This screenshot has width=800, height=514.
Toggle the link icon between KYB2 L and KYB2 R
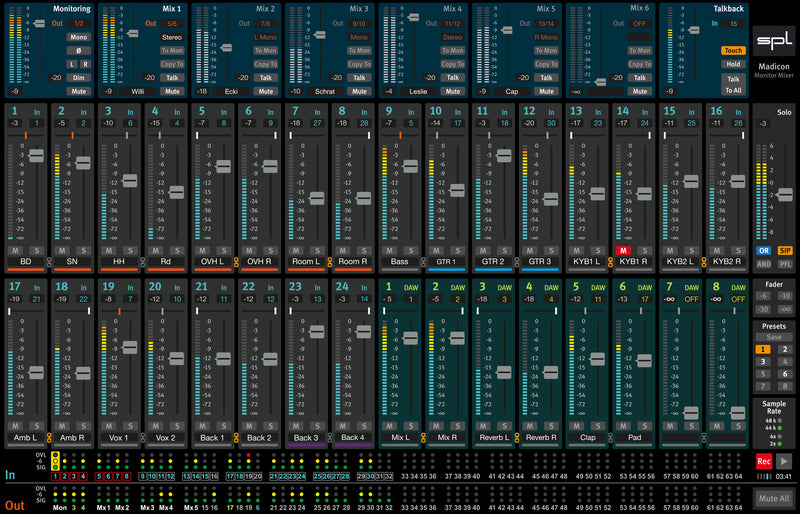click(704, 262)
